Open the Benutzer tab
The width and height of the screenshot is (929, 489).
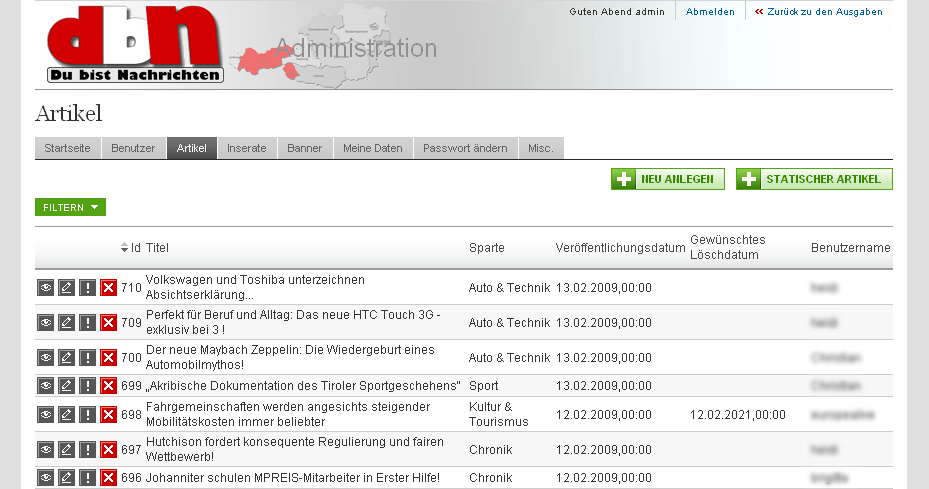133,148
